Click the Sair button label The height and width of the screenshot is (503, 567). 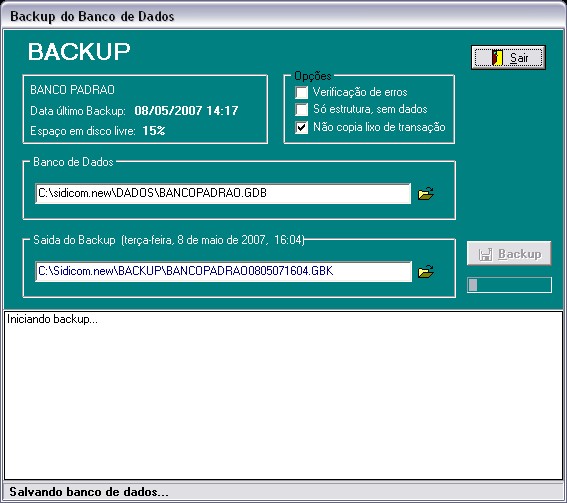(x=519, y=58)
